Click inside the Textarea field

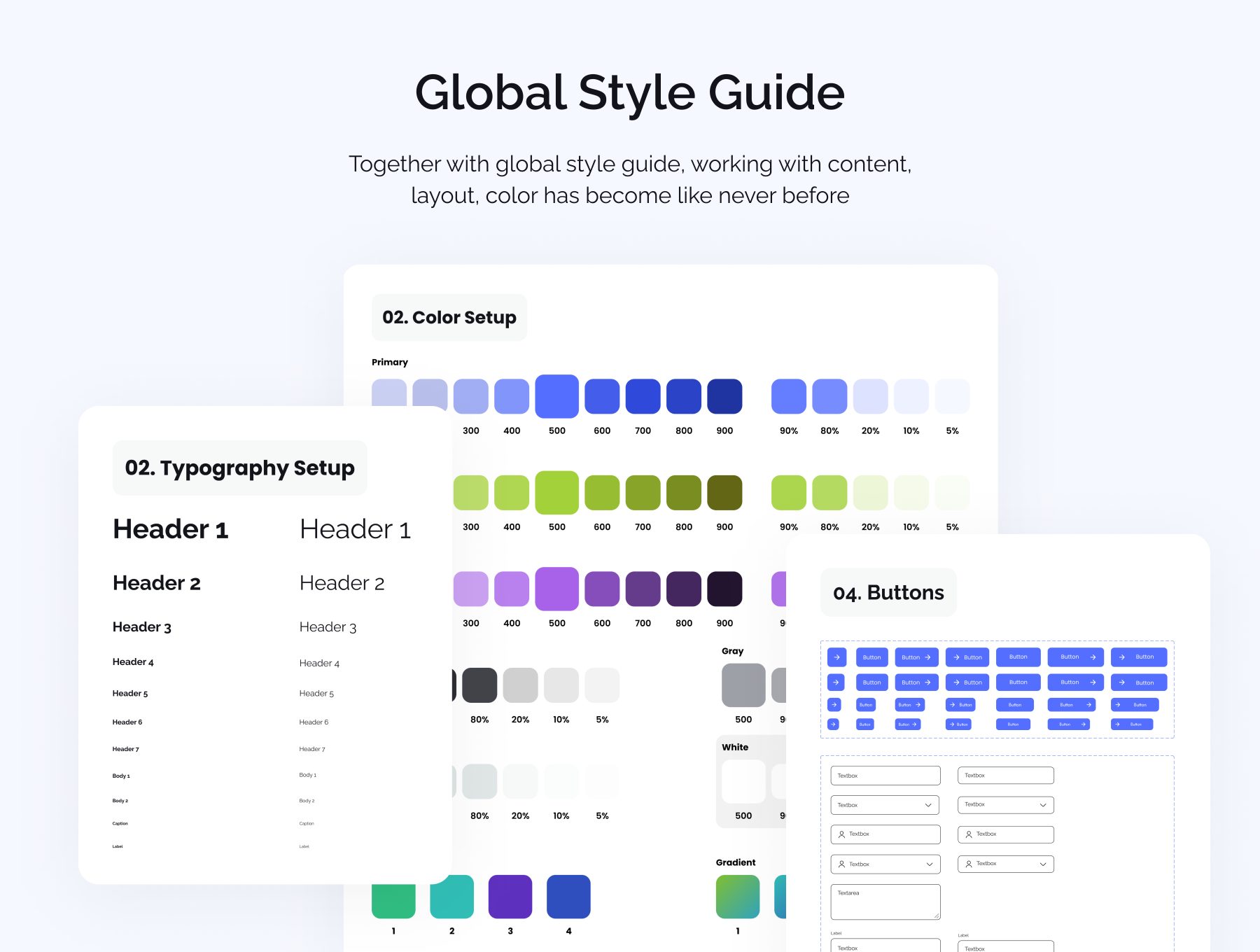pos(885,903)
